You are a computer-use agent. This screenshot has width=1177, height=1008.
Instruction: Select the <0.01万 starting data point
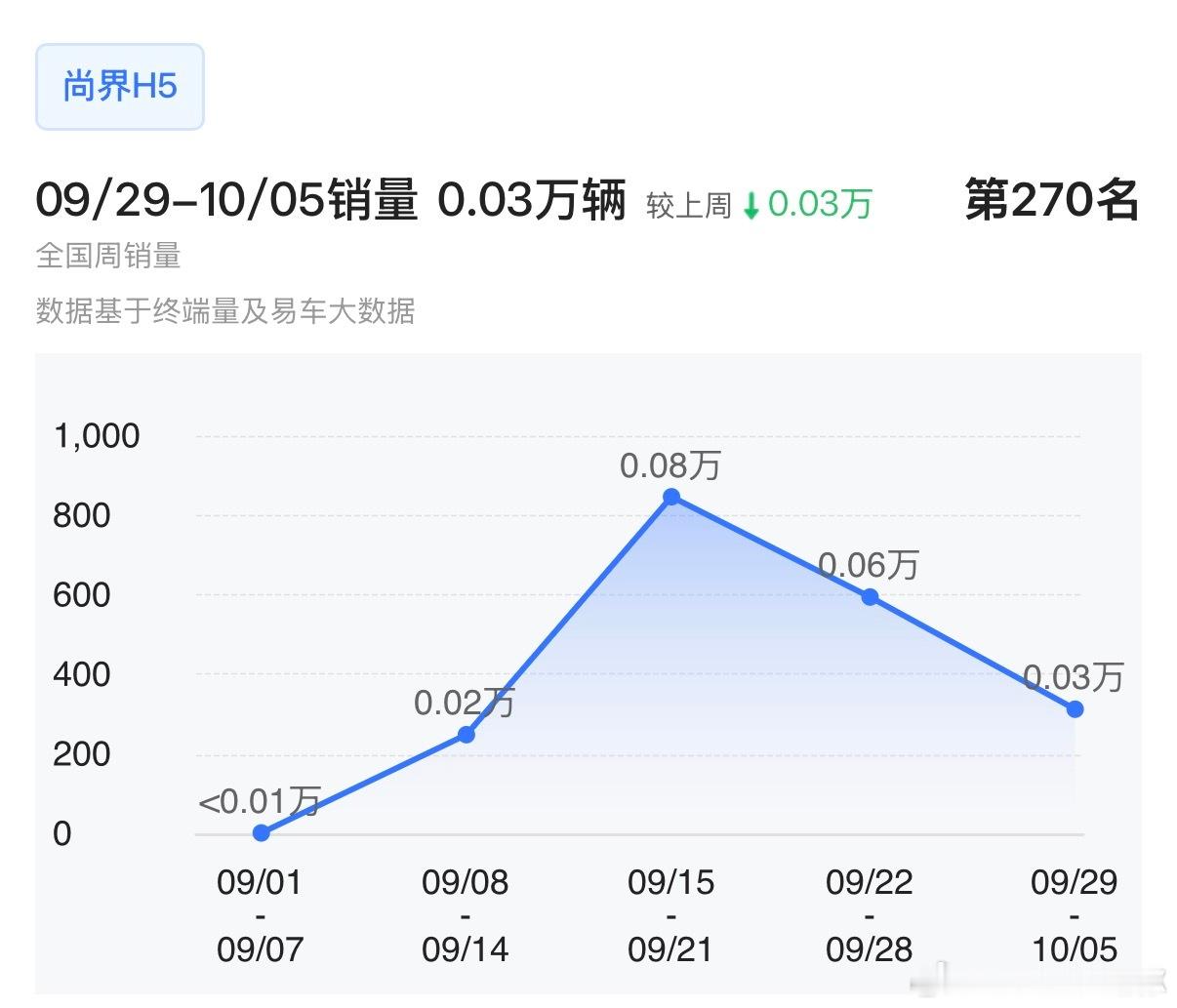tap(261, 832)
